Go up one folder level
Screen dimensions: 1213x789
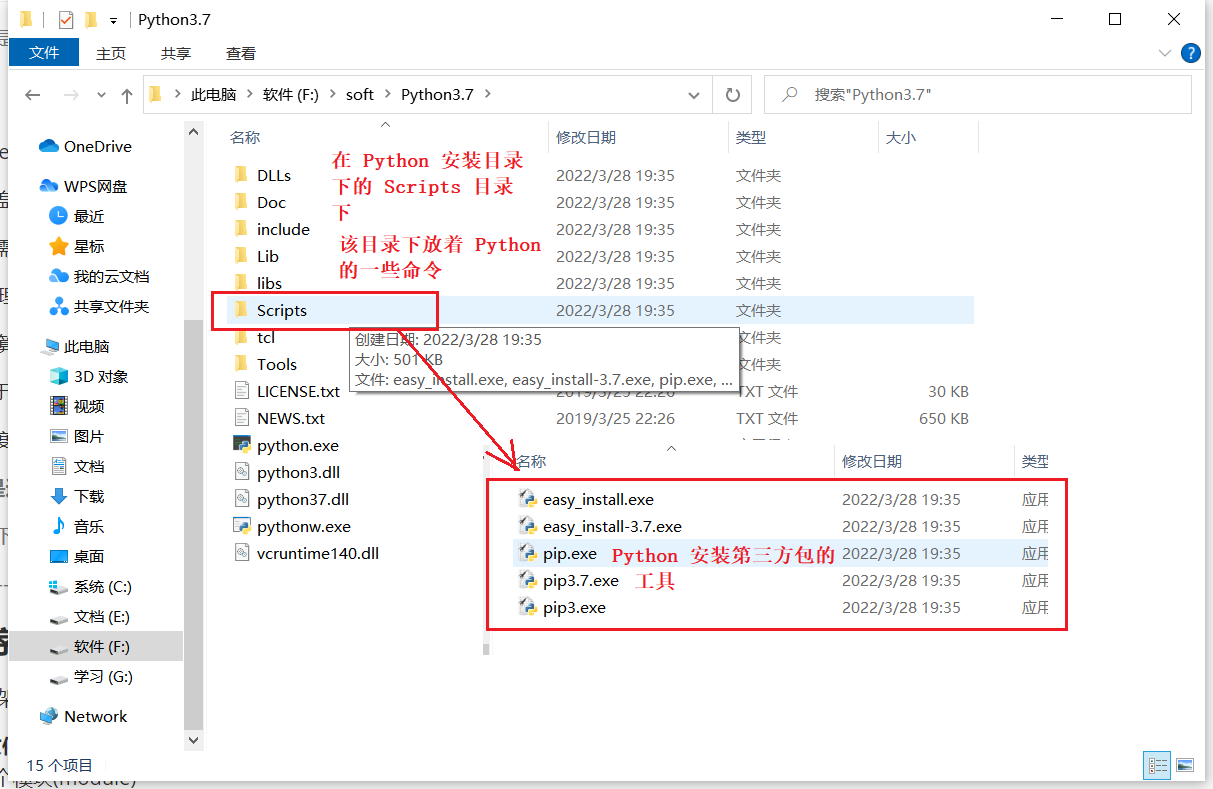pos(126,95)
